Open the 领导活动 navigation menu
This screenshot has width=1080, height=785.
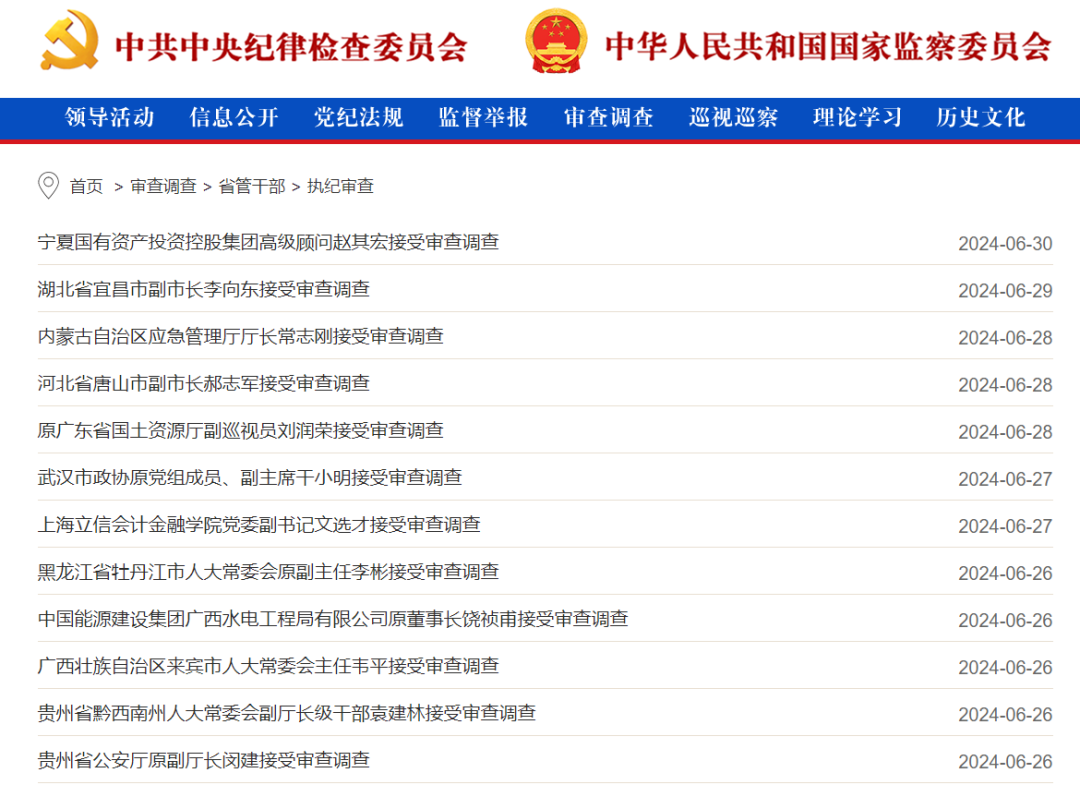tap(110, 118)
